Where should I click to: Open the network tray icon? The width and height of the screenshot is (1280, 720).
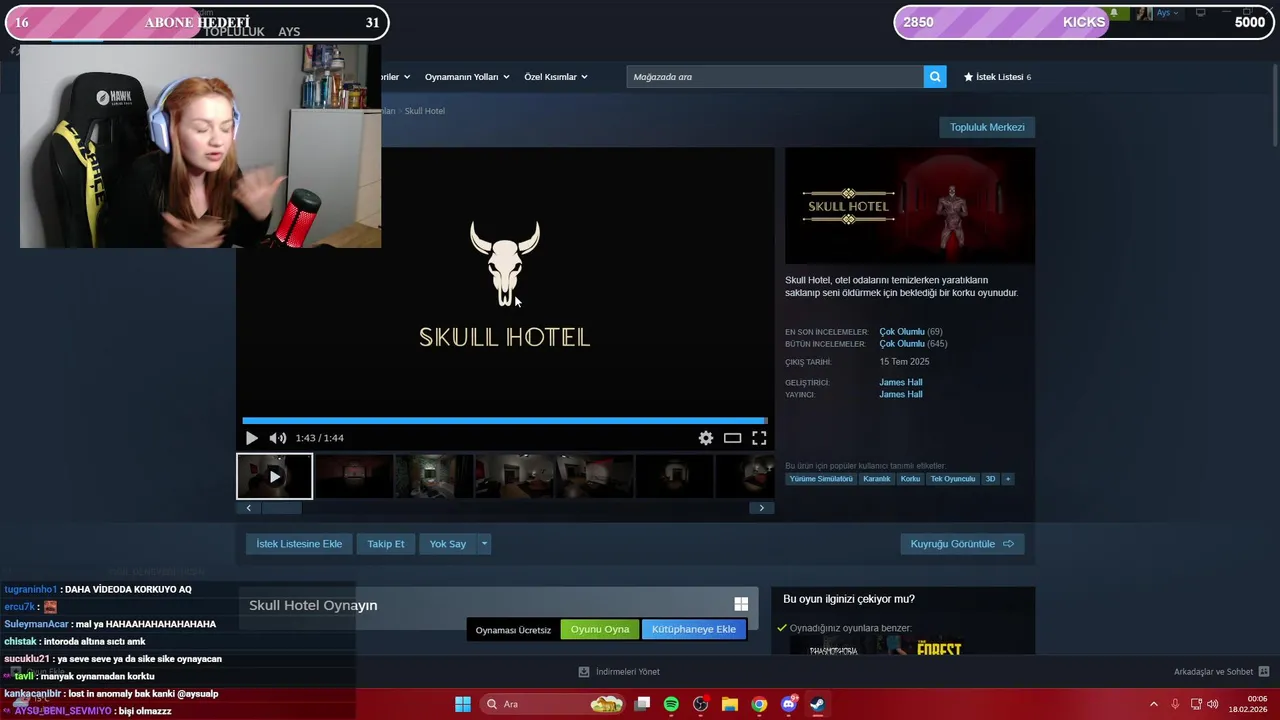[1195, 704]
